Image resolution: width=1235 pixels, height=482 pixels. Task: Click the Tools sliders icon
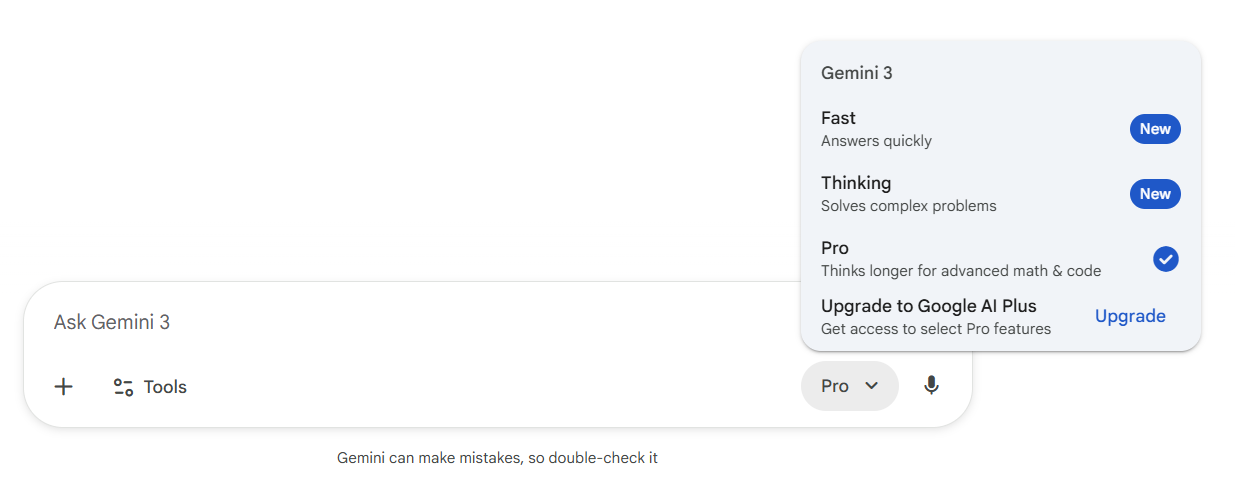[123, 387]
